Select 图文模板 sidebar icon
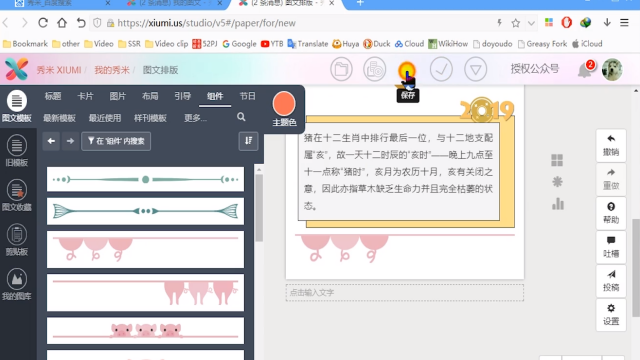 click(x=17, y=106)
